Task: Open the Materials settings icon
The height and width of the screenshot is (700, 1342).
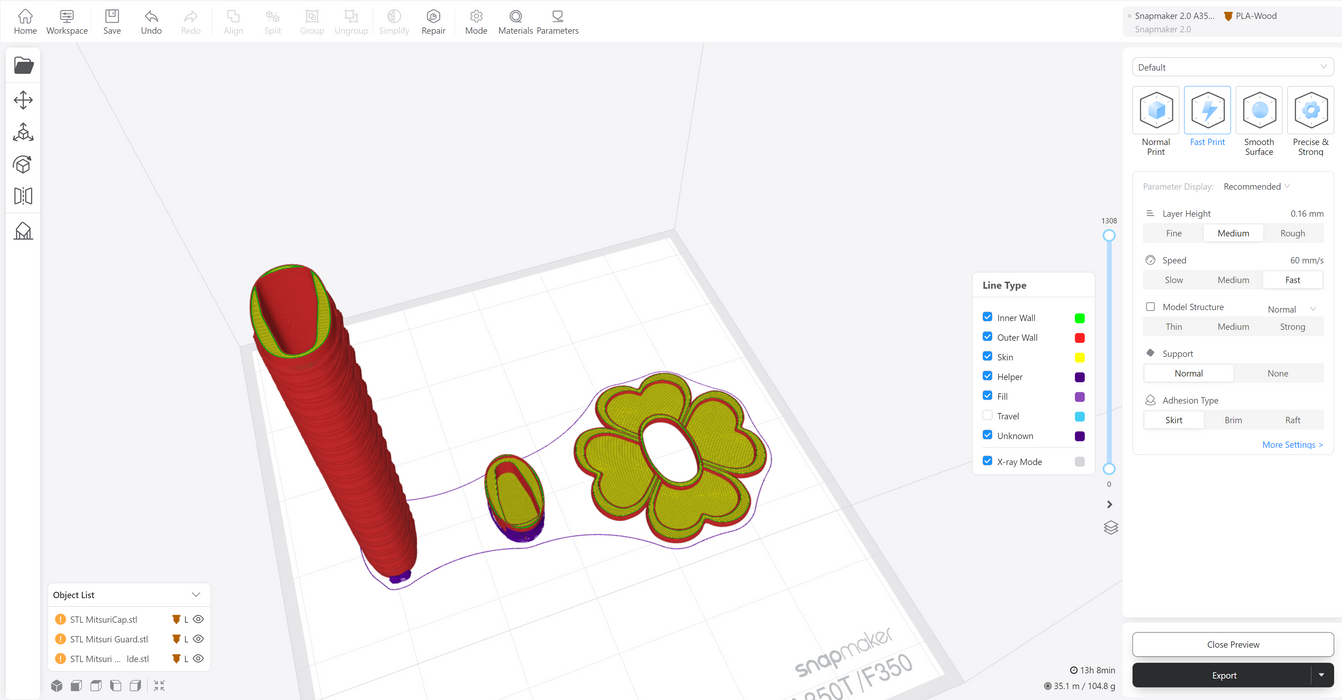Action: (515, 17)
